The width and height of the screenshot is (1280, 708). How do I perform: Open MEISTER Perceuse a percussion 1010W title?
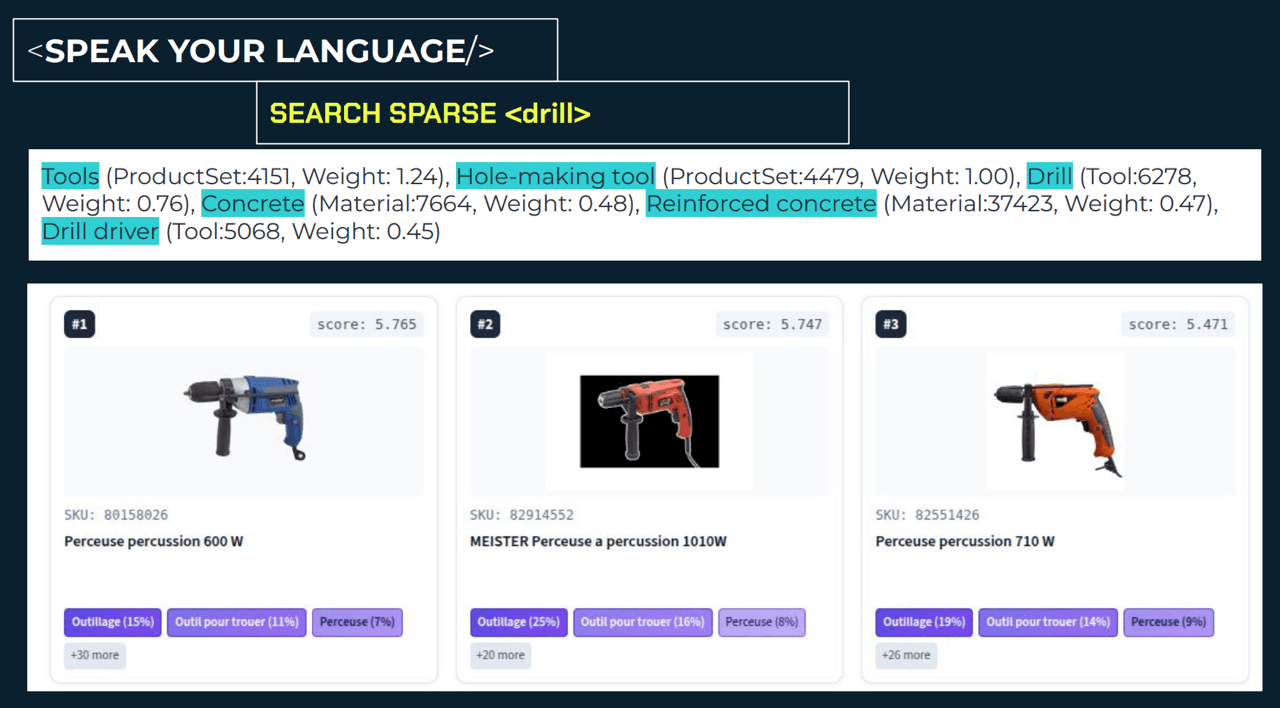click(x=598, y=541)
